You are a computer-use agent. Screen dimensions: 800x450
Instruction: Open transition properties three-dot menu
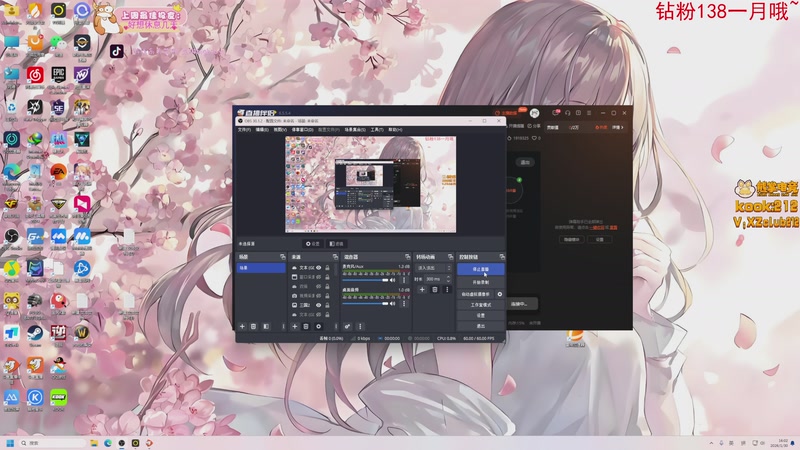(447, 290)
